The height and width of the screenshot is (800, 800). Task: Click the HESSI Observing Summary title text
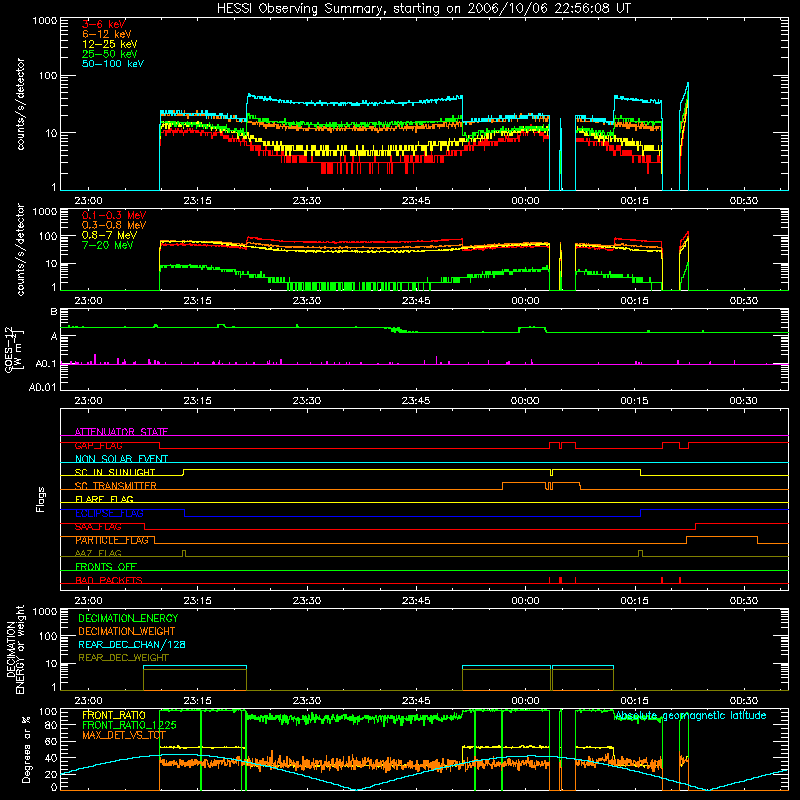pos(423,9)
